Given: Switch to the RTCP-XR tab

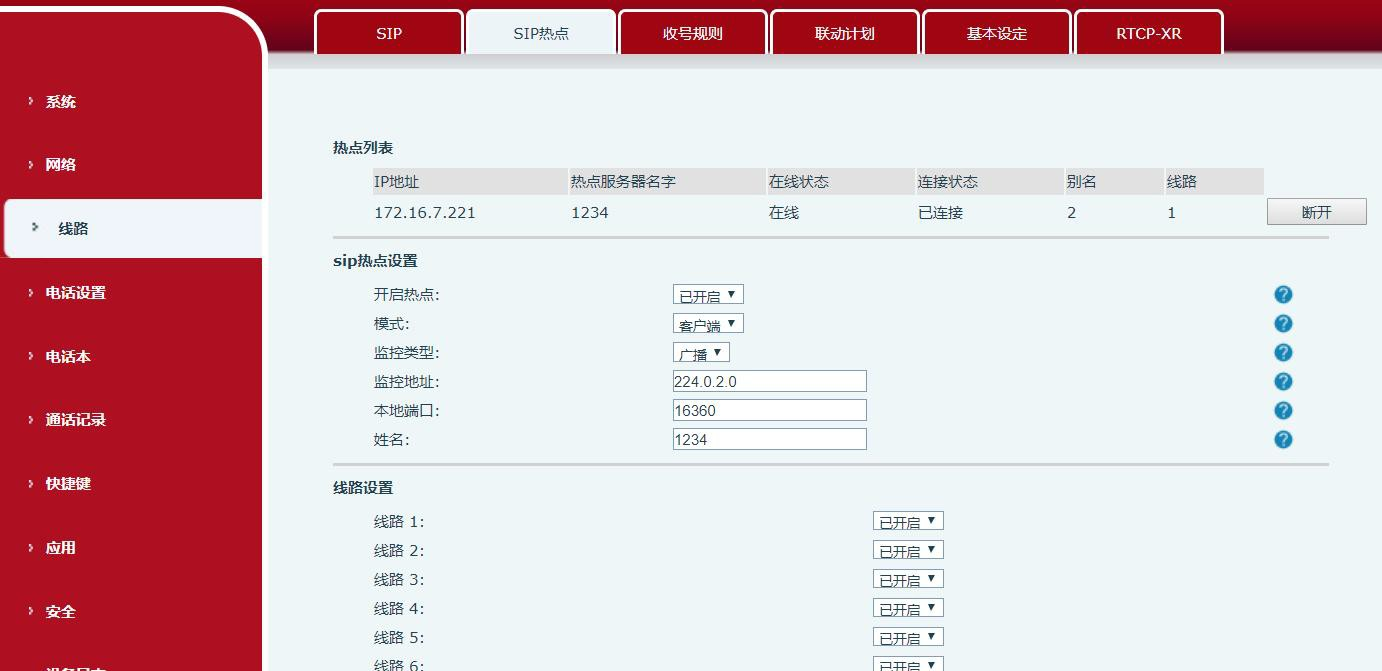Looking at the screenshot, I should coord(1148,33).
